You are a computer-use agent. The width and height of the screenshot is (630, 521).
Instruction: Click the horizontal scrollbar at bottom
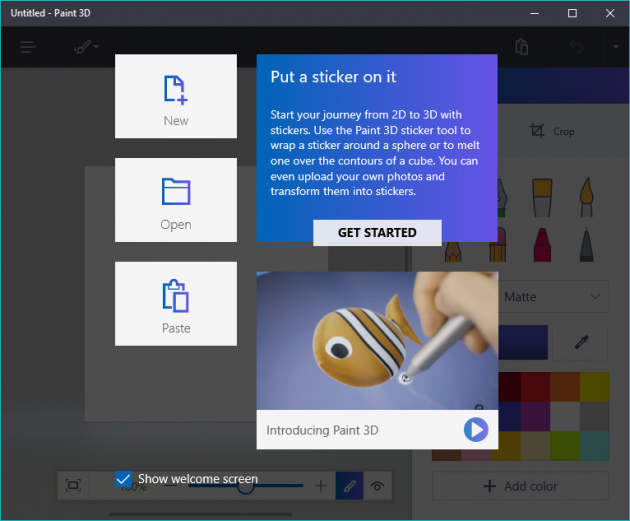[200, 514]
